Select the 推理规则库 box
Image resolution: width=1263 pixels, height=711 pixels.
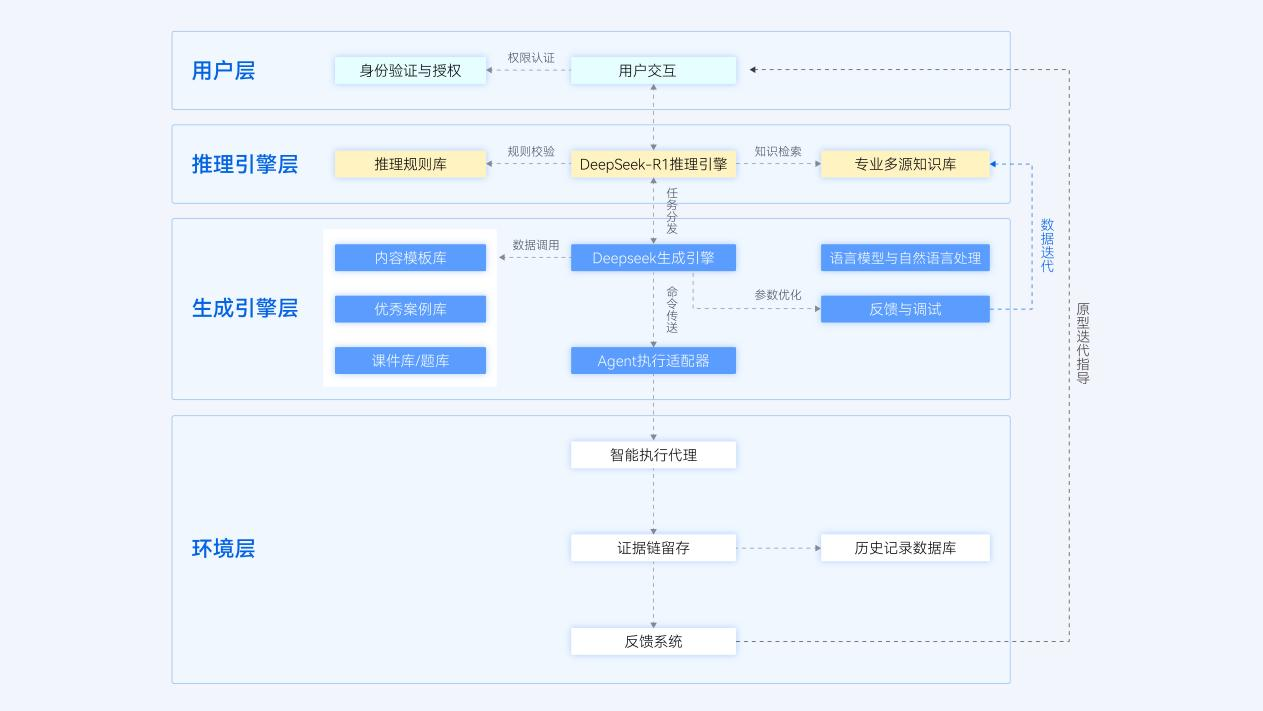tap(410, 164)
